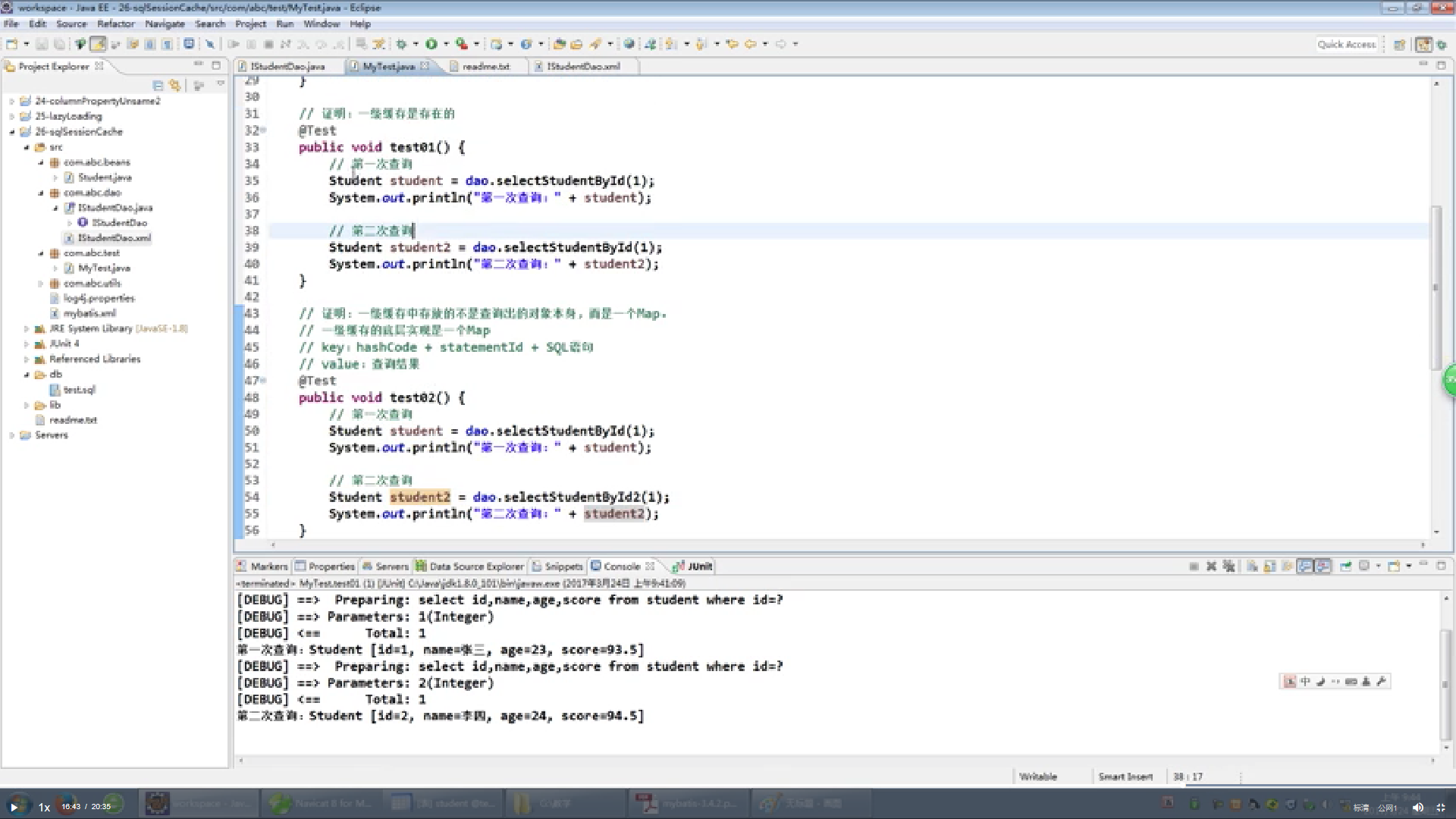Viewport: 1456px width, 819px height.
Task: Click the console vertical scrollbar
Action: (x=1445, y=683)
